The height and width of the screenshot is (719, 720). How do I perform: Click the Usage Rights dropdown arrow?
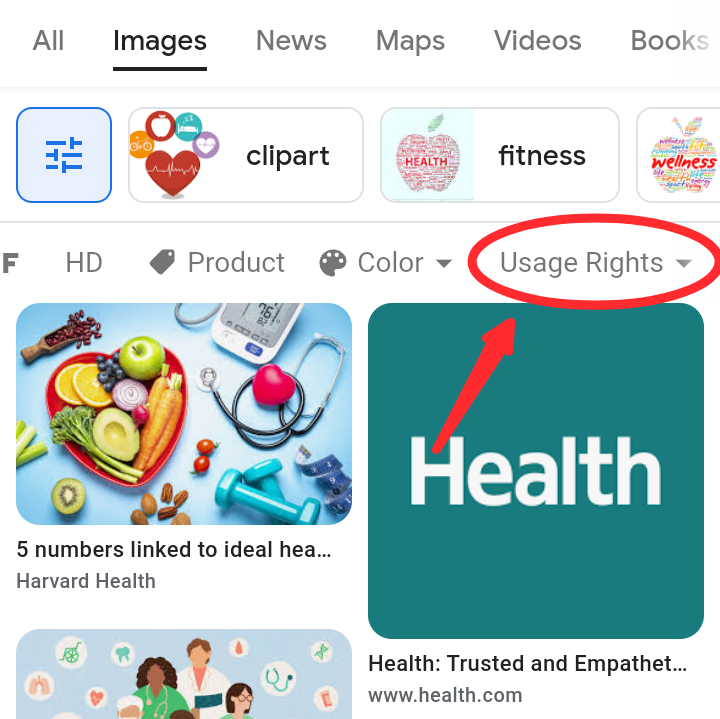coord(683,263)
